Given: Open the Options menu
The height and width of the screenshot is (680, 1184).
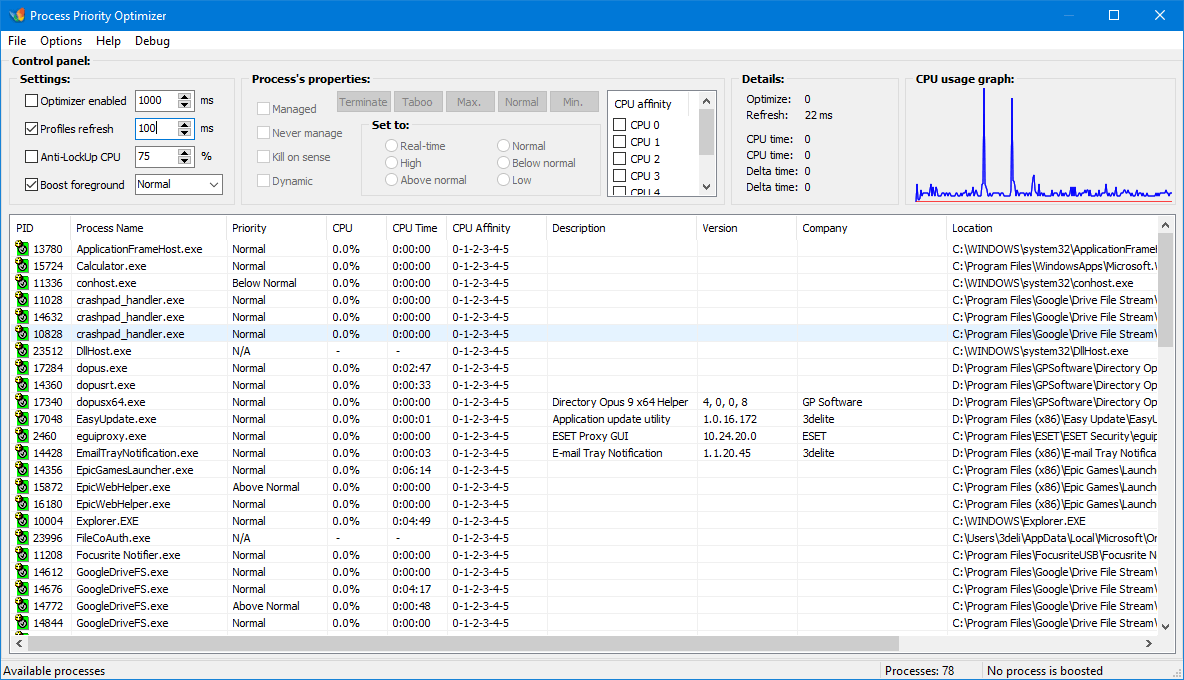Looking at the screenshot, I should click(x=61, y=41).
